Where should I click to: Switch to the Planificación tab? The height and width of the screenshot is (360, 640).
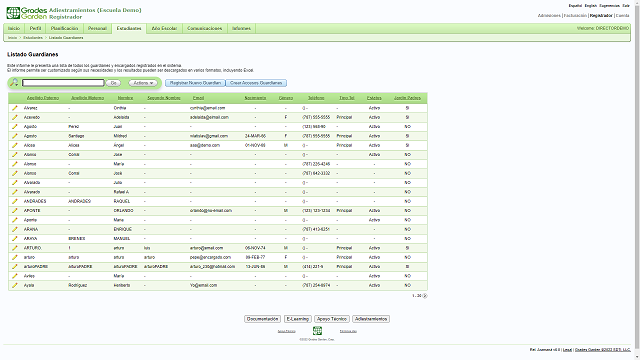point(64,29)
